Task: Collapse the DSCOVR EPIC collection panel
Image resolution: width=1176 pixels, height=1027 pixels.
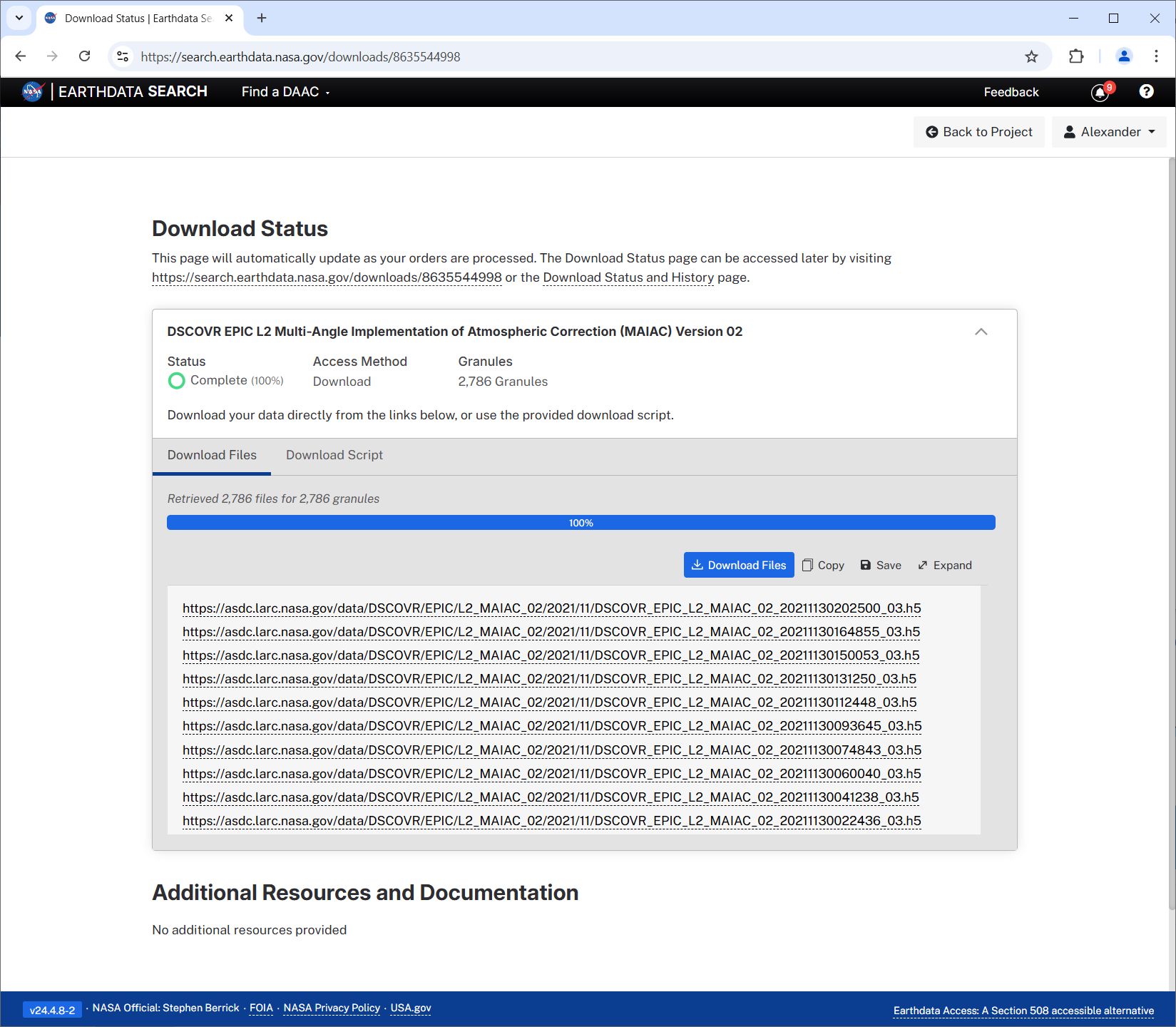Action: coord(981,332)
